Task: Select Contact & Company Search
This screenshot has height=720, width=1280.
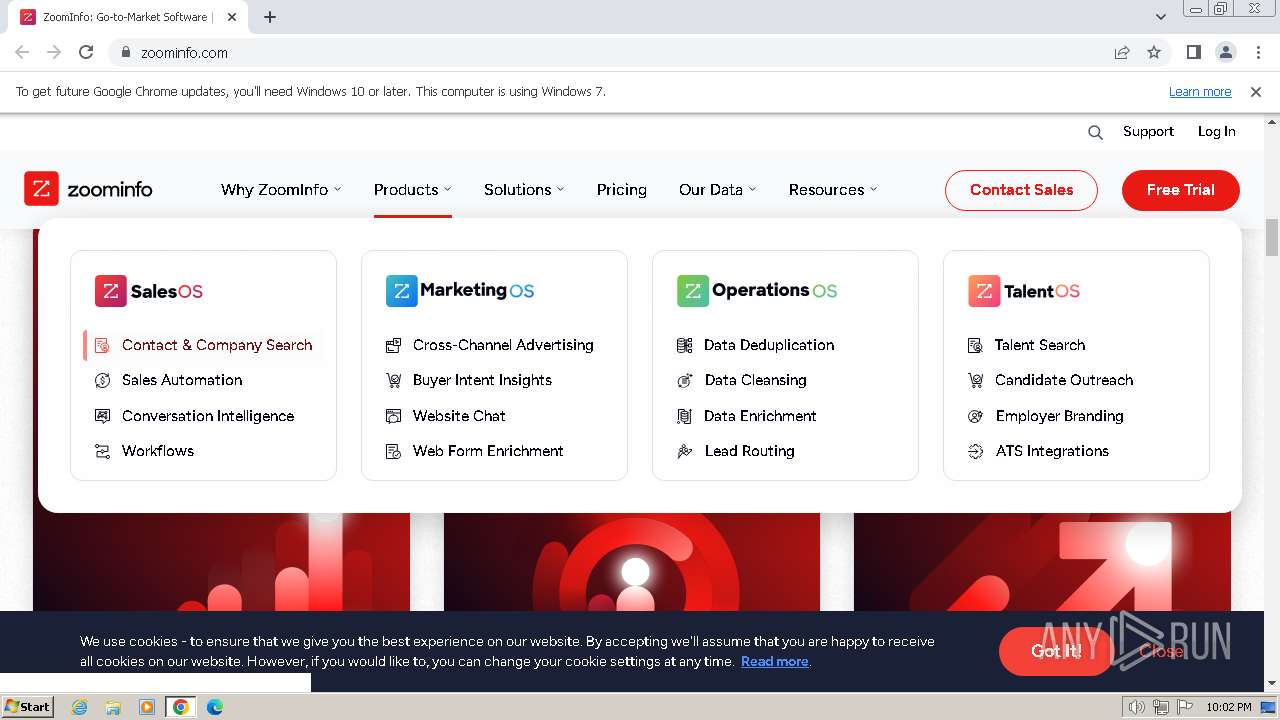Action: [204, 345]
